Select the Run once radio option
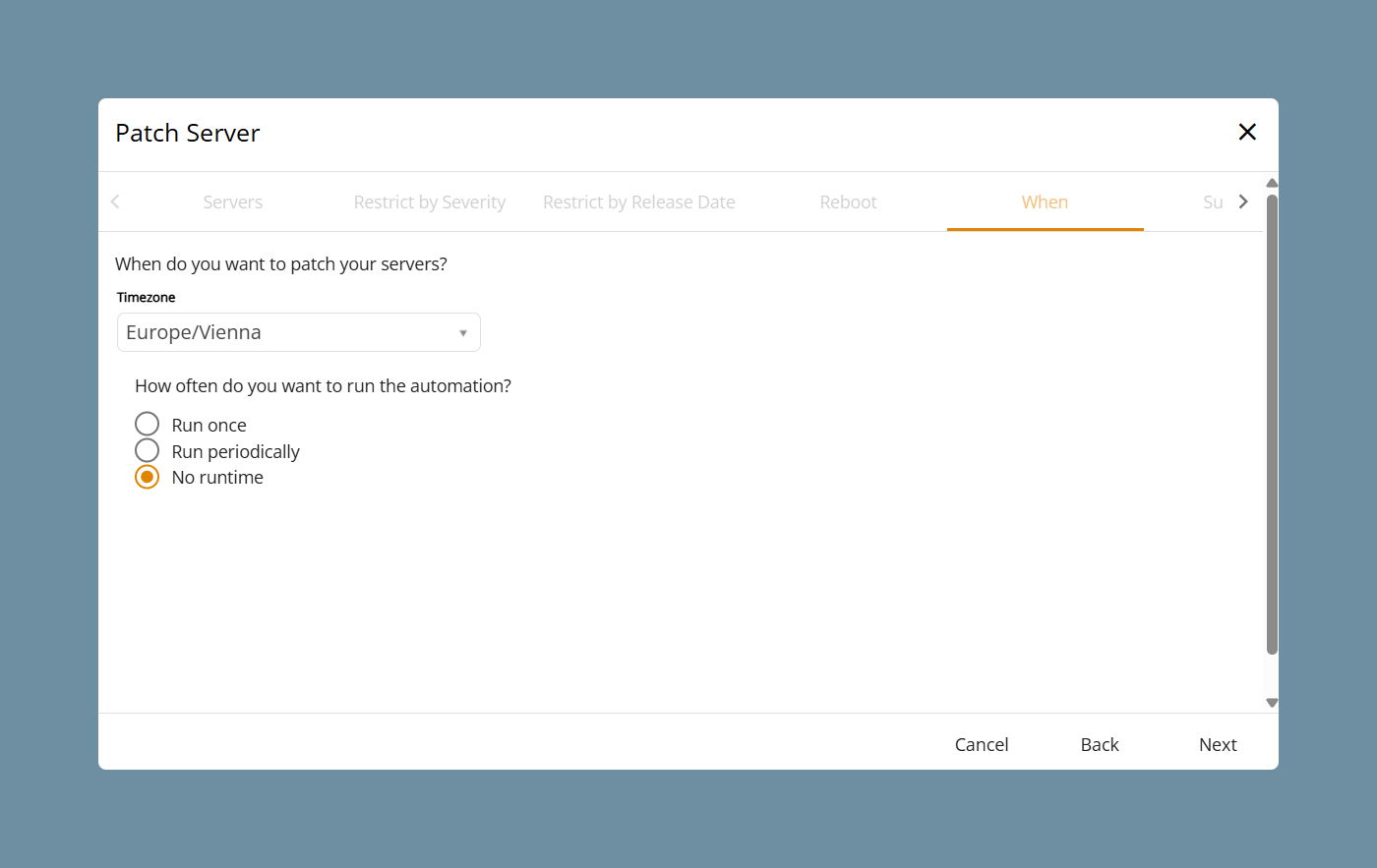Screen dimensions: 1377x868 point(147,424)
